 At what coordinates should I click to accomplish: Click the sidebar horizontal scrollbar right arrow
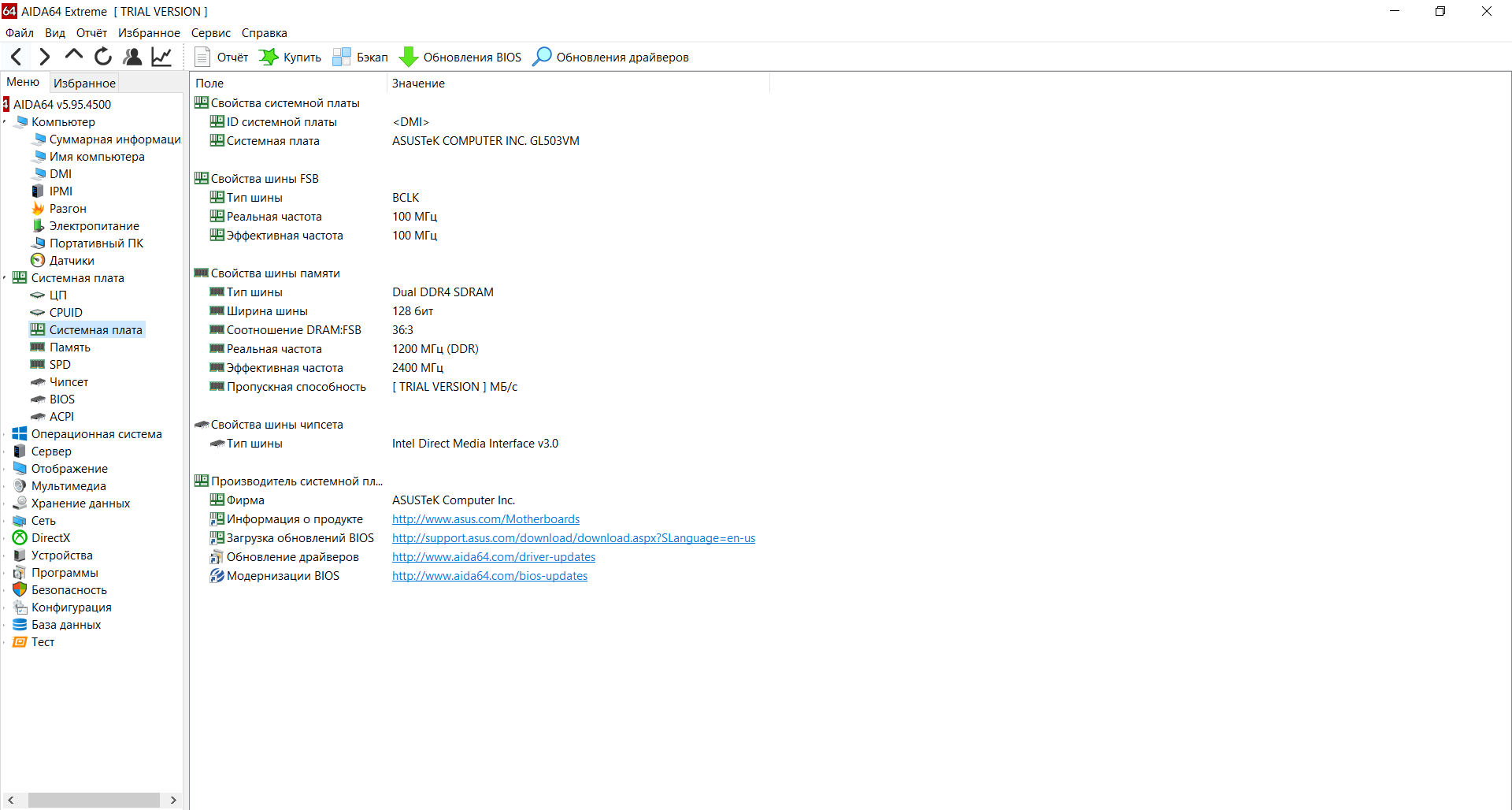click(173, 800)
